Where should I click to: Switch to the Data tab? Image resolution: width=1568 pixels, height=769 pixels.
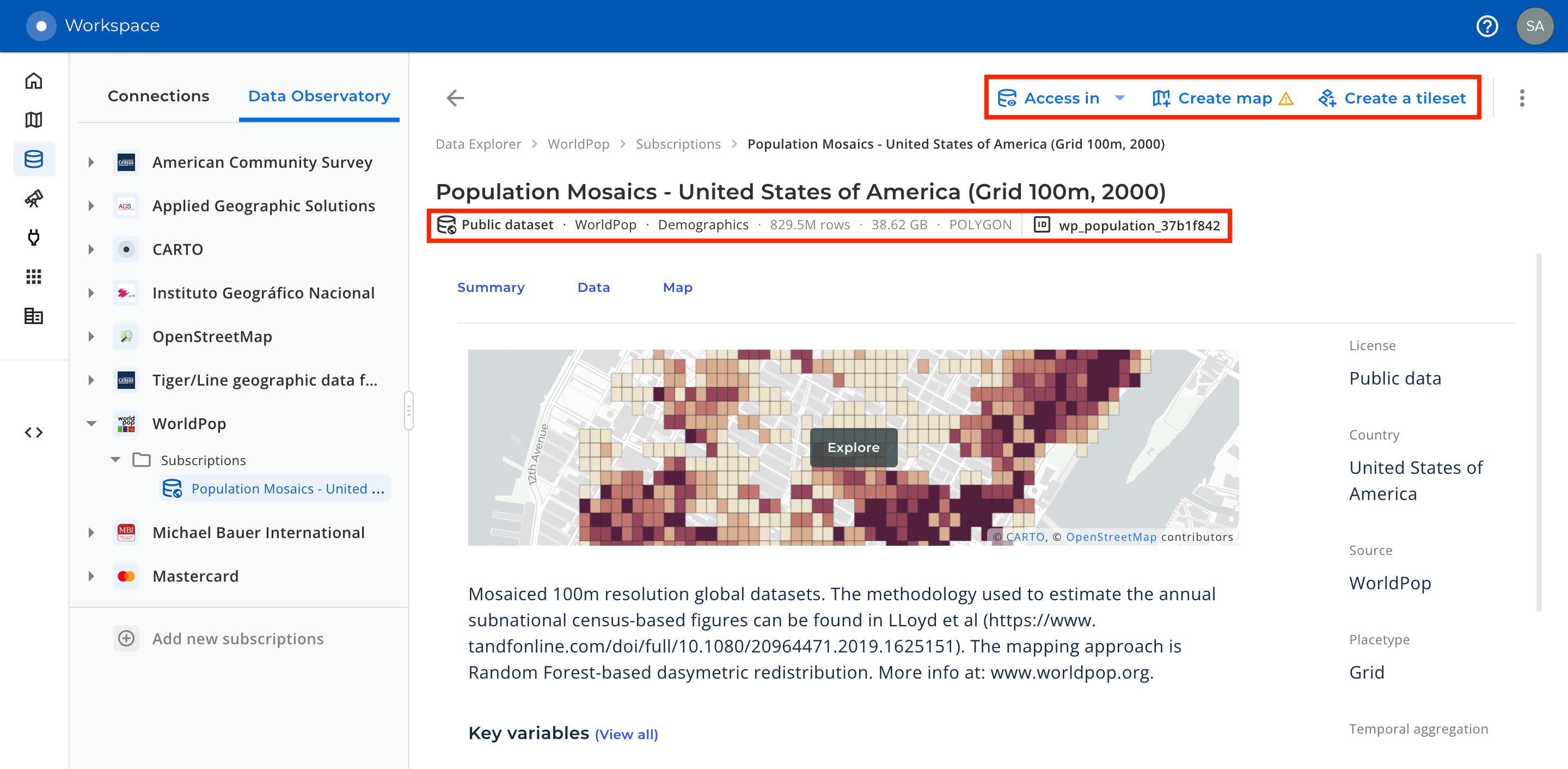pos(593,288)
